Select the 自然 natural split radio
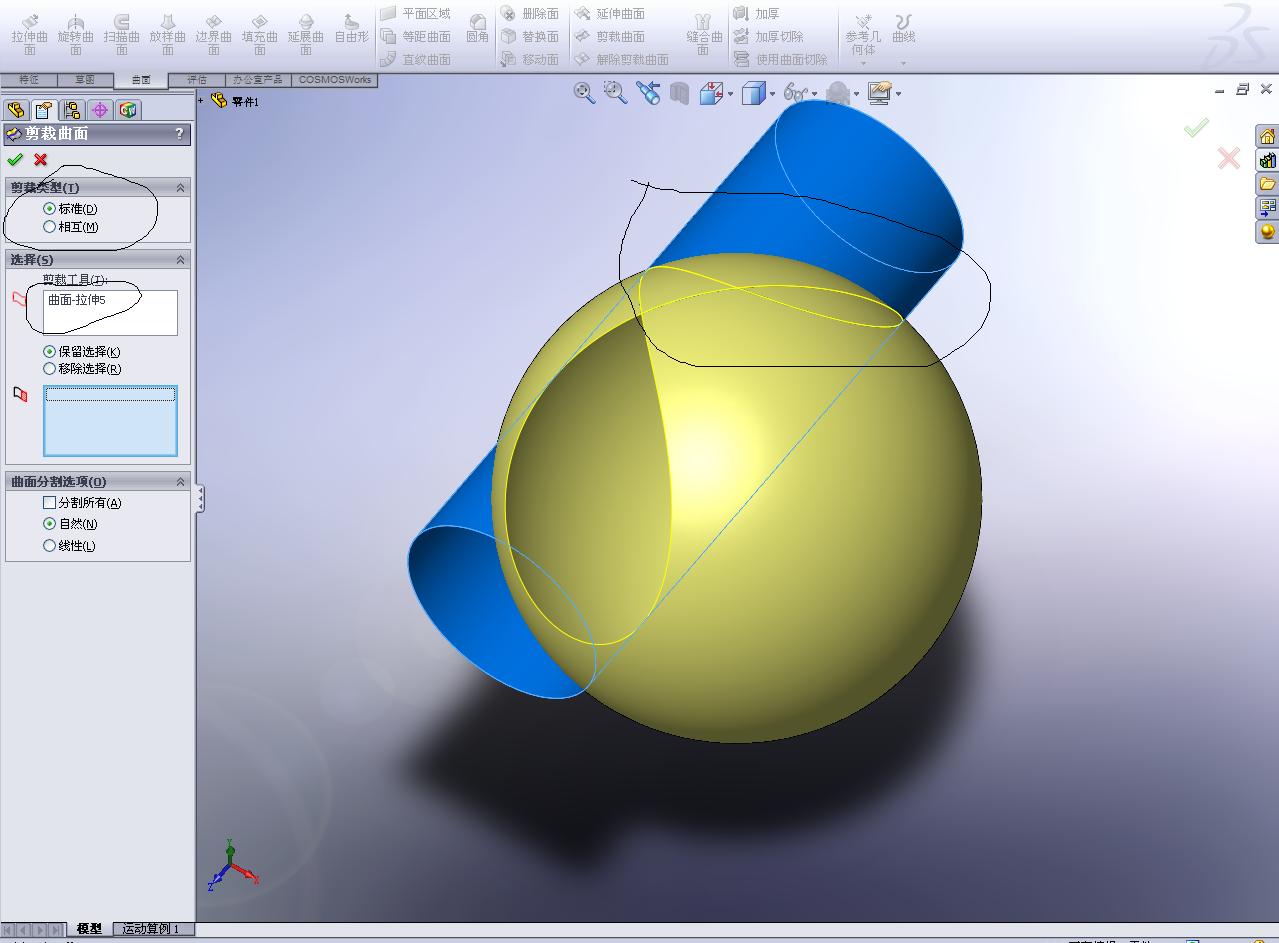Image resolution: width=1279 pixels, height=943 pixels. (50, 524)
